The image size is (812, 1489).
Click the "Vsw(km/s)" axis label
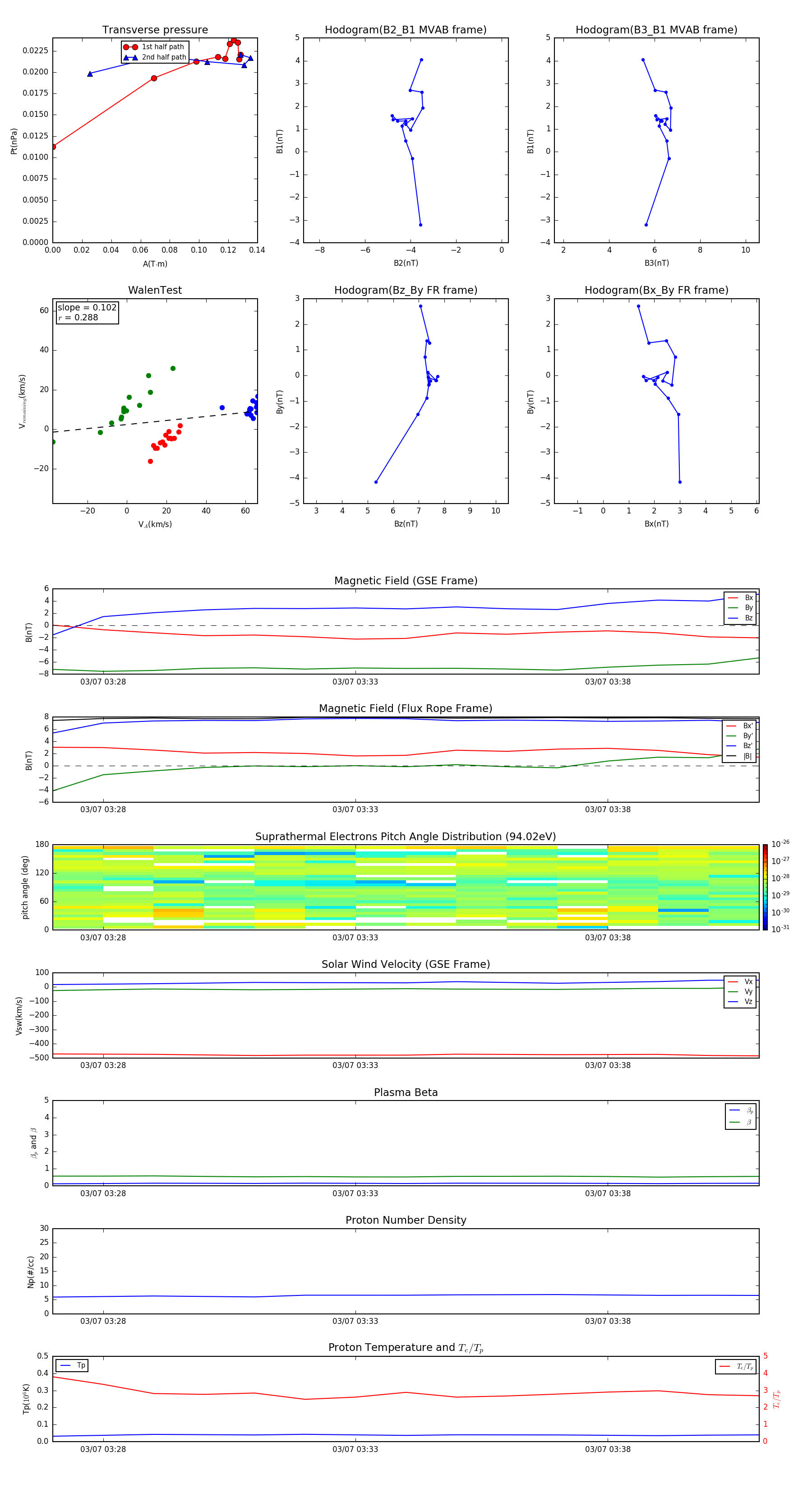19,1016
